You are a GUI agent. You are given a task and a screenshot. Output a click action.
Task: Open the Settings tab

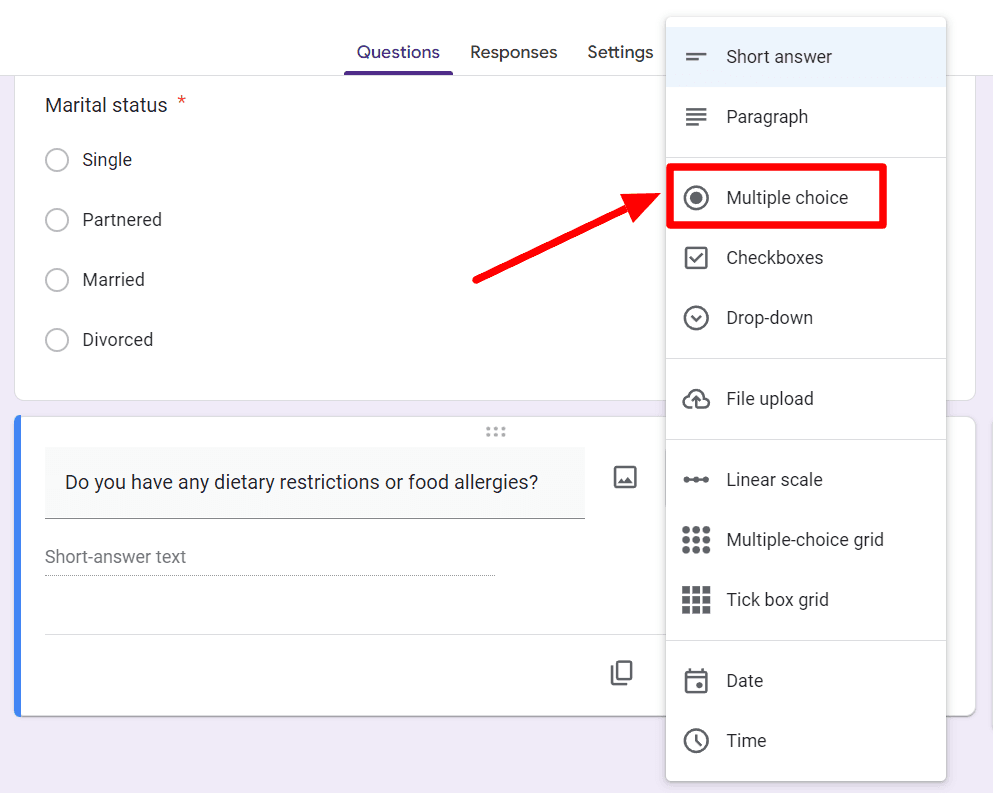click(620, 52)
